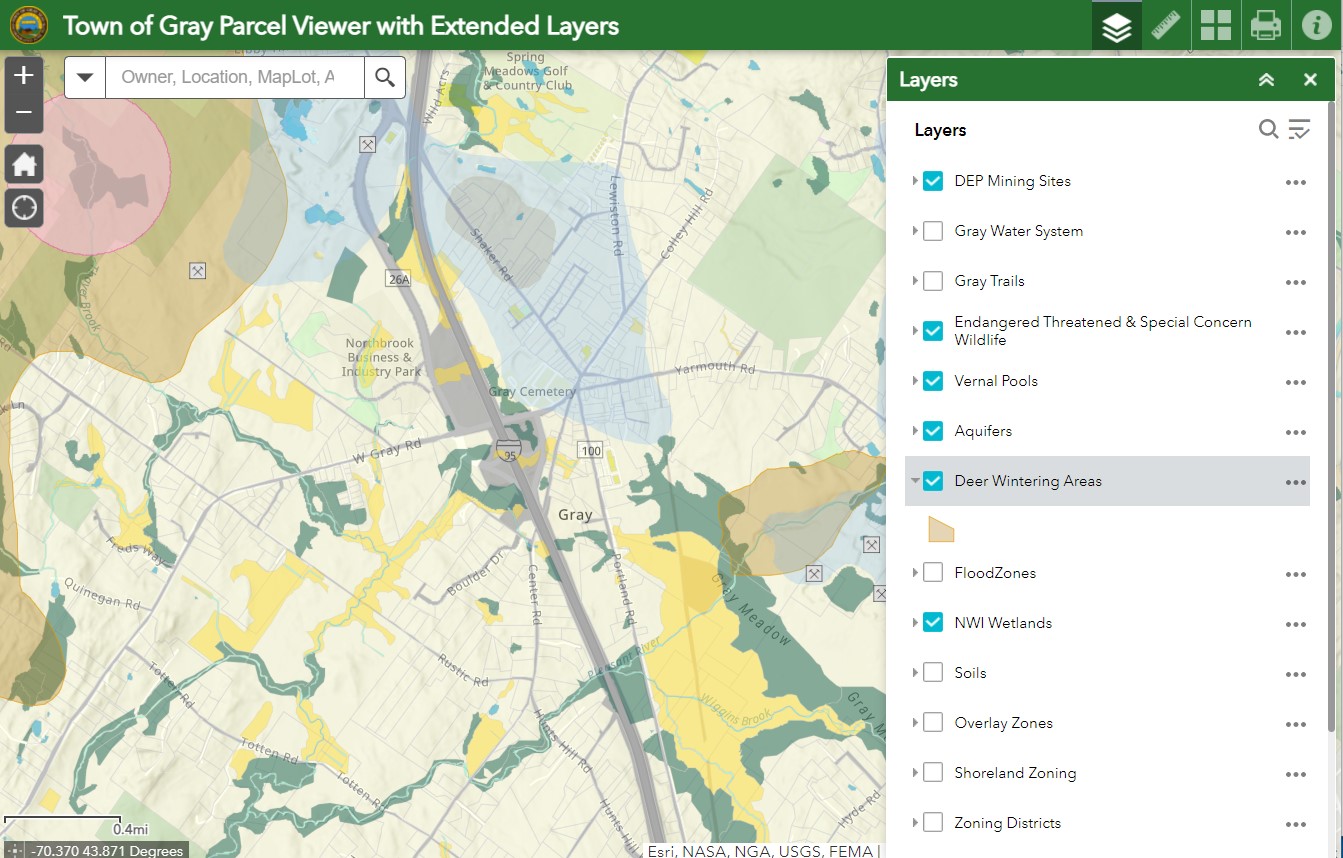Open DEP Mining Sites more options menu
Image resolution: width=1343 pixels, height=858 pixels.
pos(1296,182)
